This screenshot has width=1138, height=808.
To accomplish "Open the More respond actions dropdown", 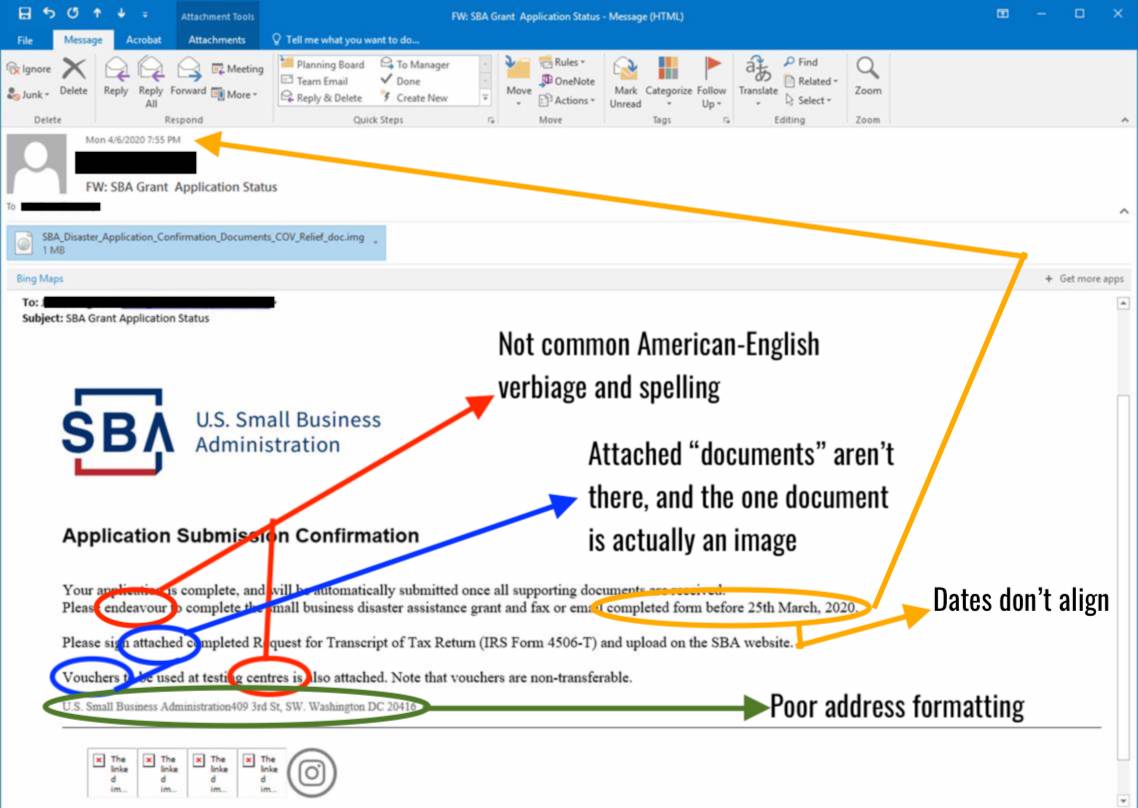I will tap(234, 94).
